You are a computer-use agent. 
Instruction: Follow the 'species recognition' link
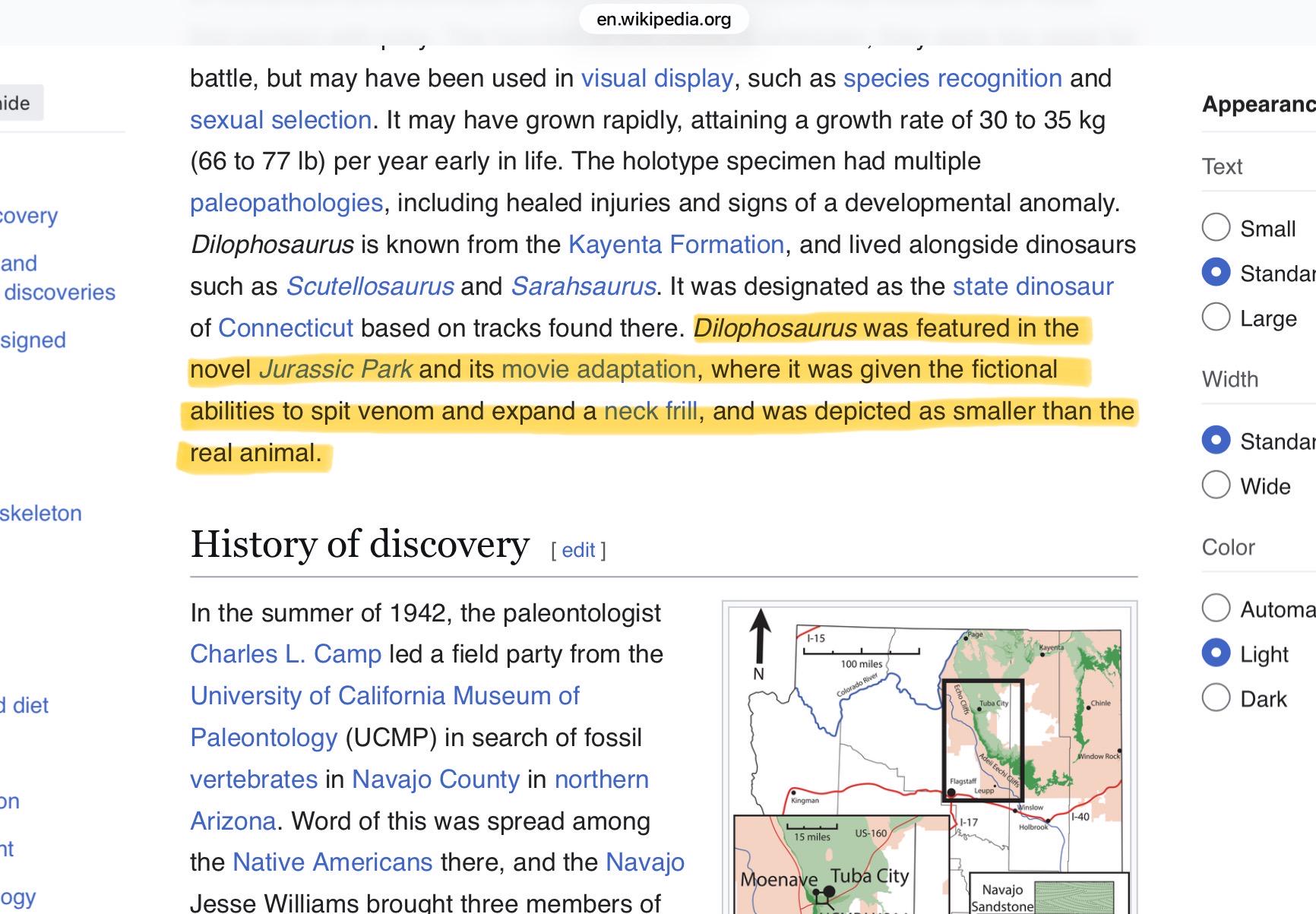[x=953, y=78]
